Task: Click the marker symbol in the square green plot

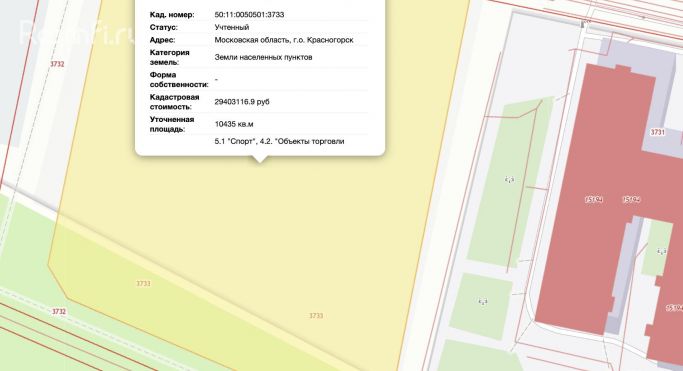Action: [x=483, y=301]
